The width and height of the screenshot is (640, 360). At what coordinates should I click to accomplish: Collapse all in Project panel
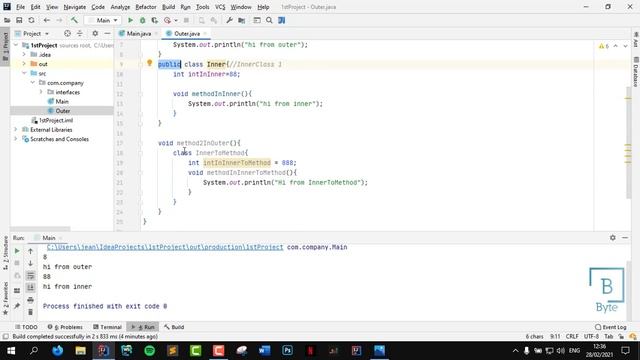pyautogui.click(x=80, y=33)
